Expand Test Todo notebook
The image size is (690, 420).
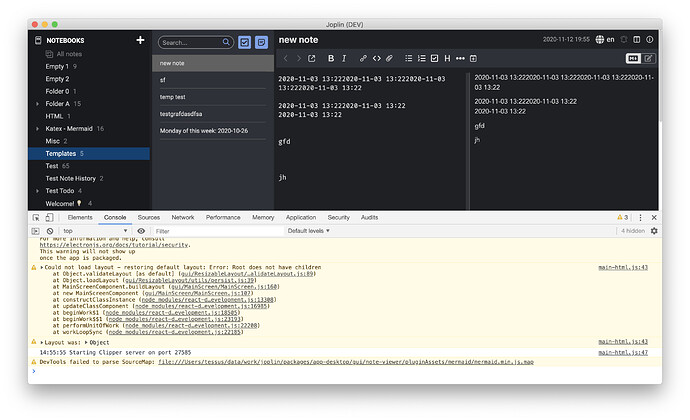click(x=37, y=191)
